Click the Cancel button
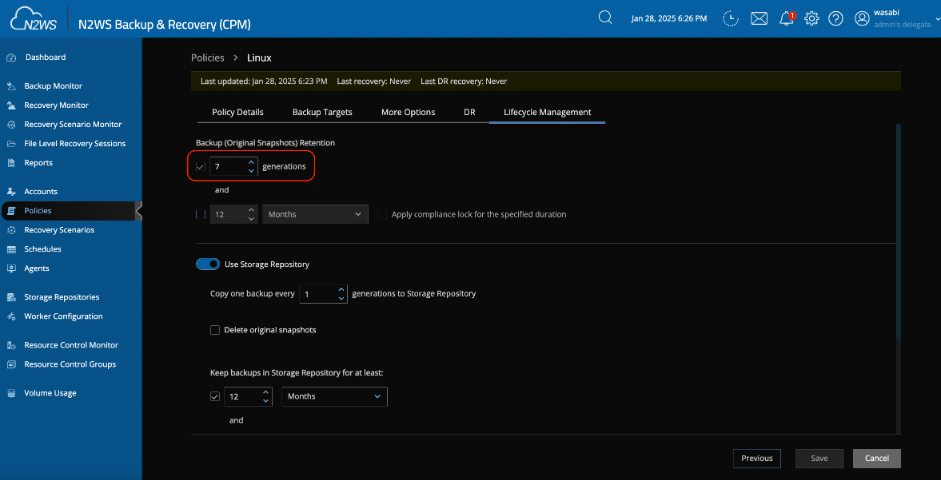Screen dimensions: 941x480 pyautogui.click(x=877, y=458)
